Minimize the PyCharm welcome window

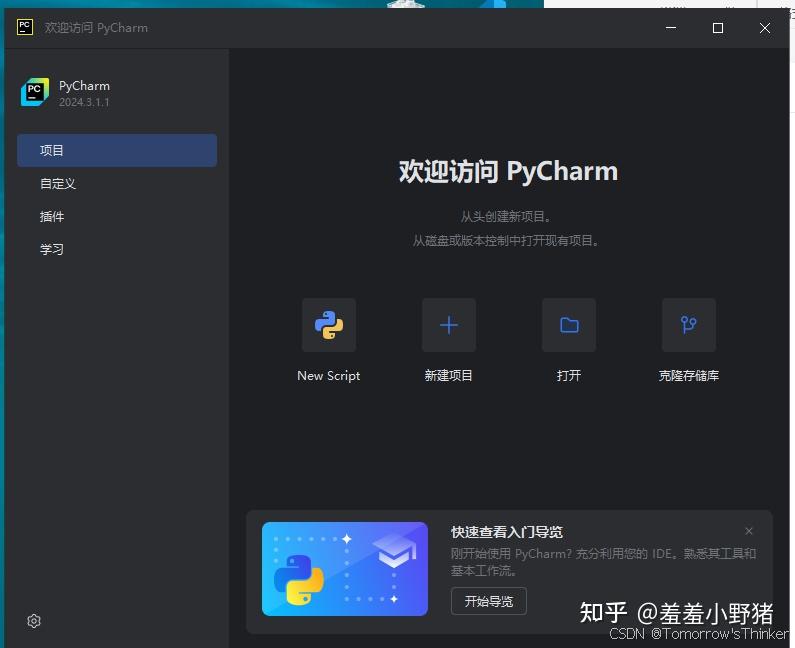tap(671, 28)
